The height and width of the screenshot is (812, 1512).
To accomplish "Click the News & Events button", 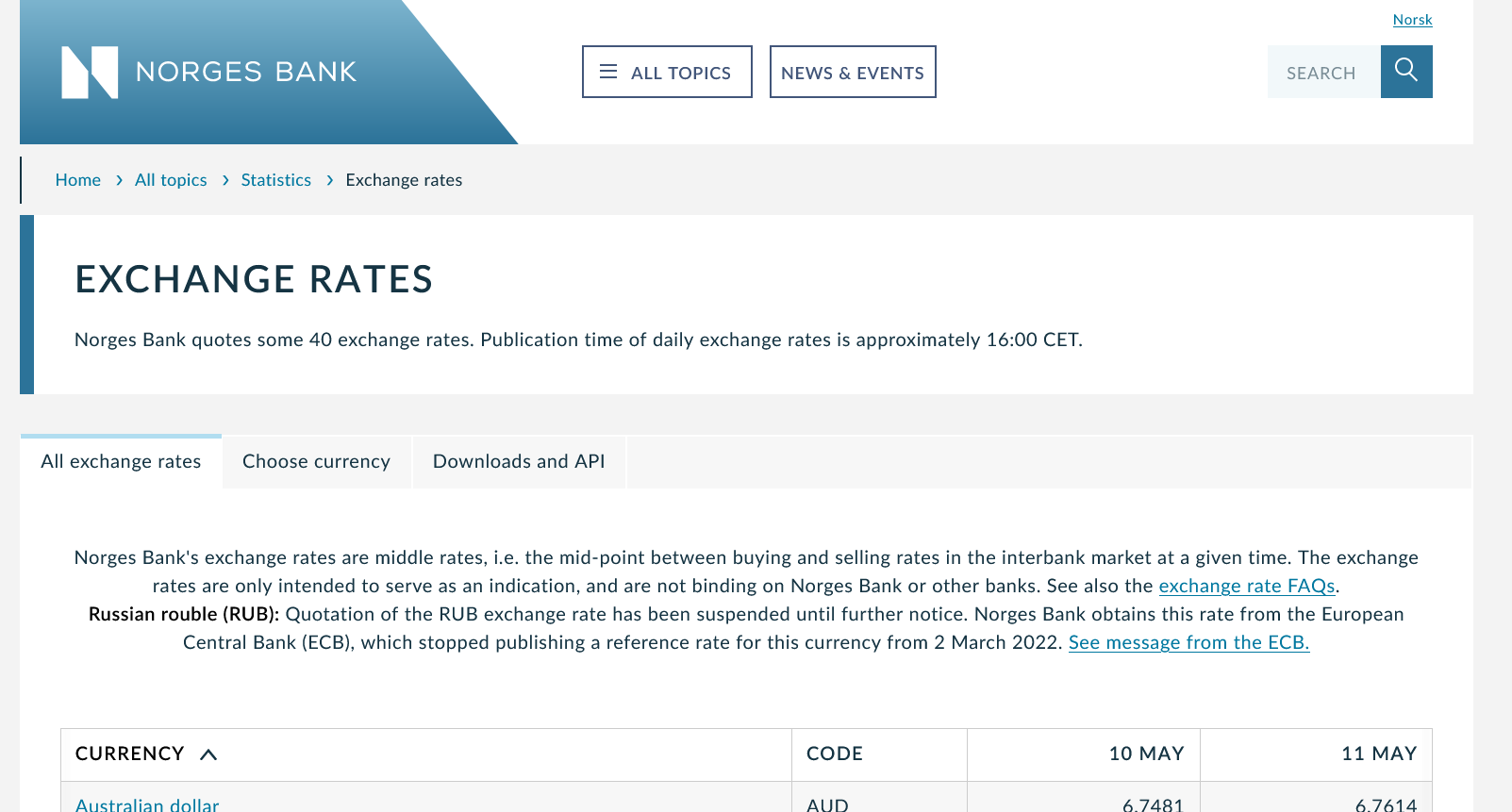I will [x=852, y=73].
